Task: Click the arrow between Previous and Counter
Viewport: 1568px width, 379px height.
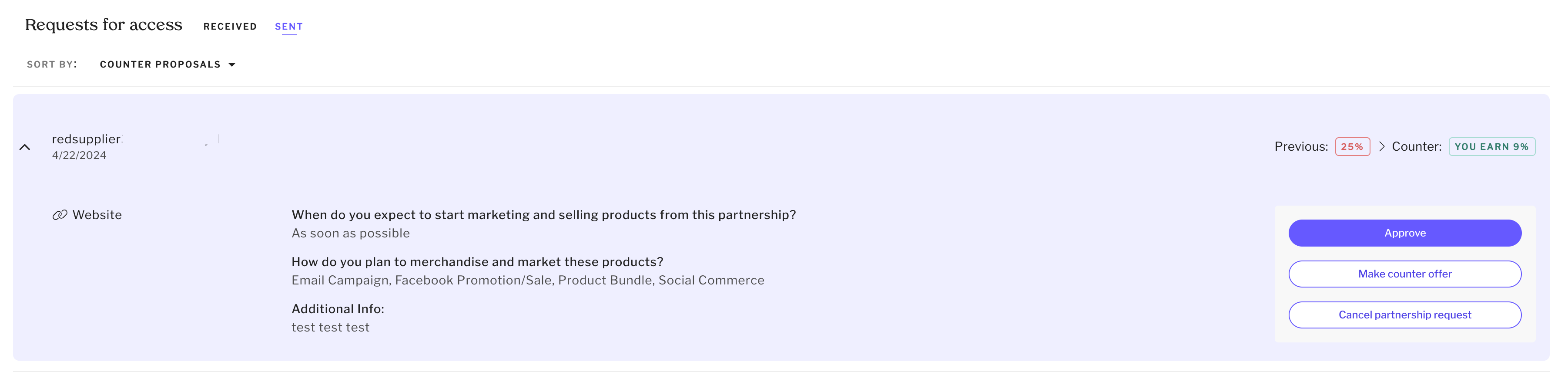Action: [1382, 147]
